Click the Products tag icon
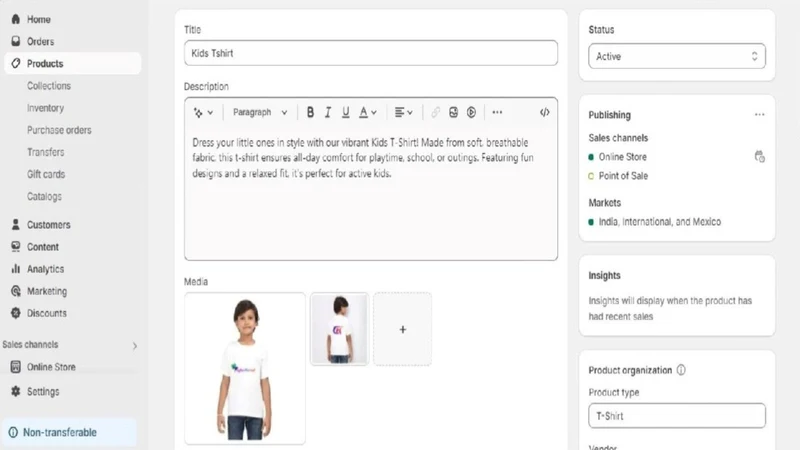 tap(16, 63)
